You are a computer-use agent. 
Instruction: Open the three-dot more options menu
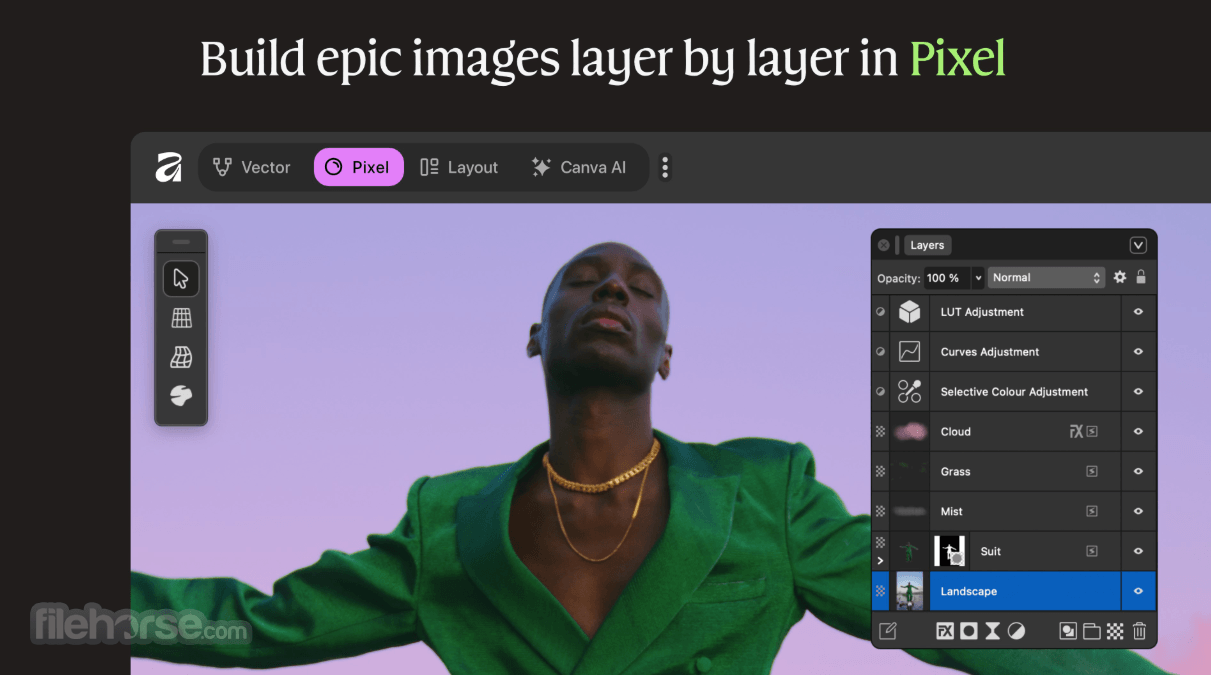point(665,167)
